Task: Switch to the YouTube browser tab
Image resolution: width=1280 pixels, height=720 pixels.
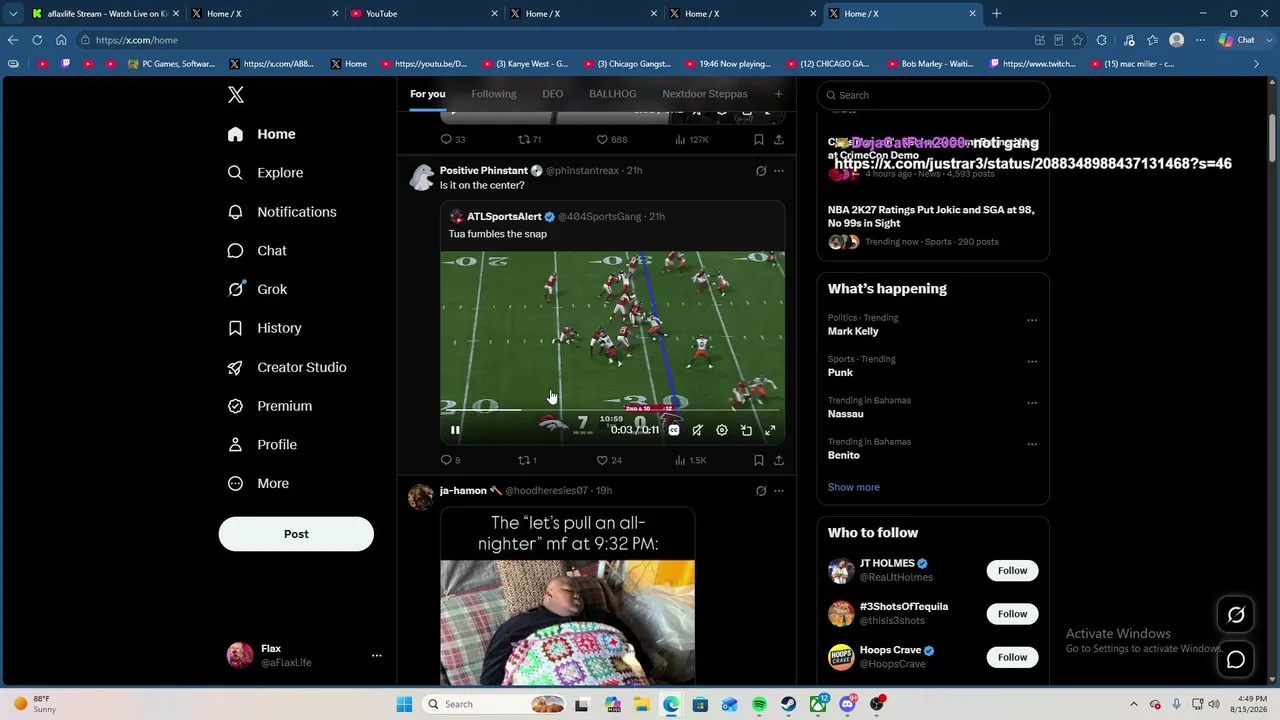Action: [425, 14]
